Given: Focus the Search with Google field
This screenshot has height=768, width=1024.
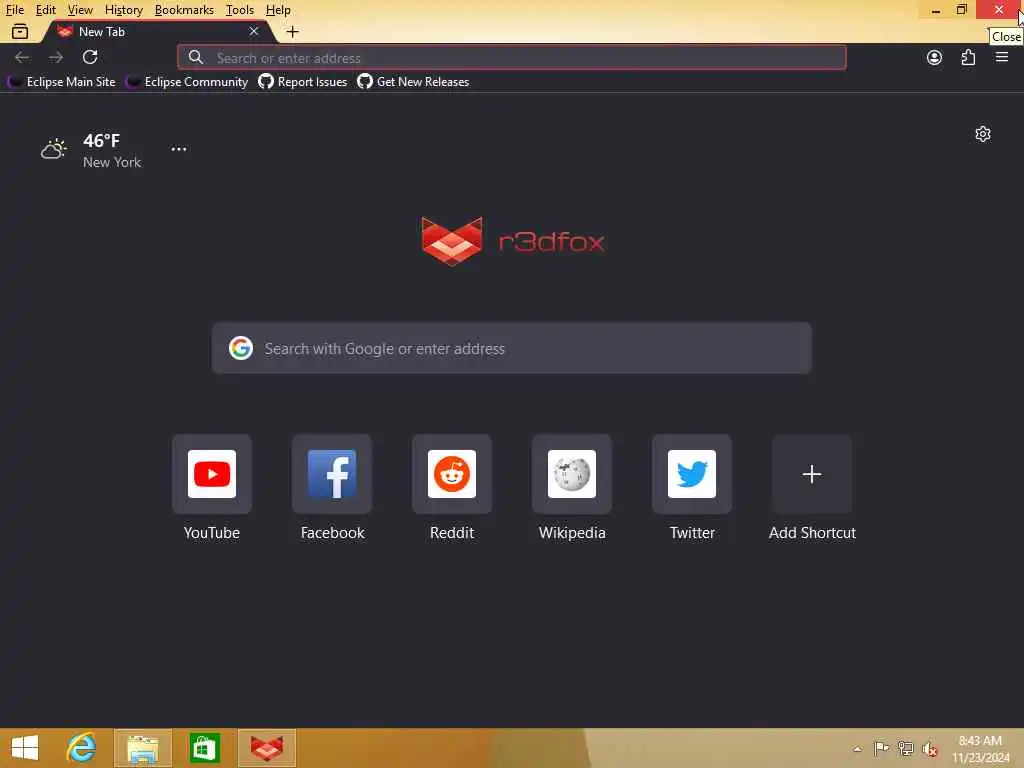Looking at the screenshot, I should pos(511,348).
